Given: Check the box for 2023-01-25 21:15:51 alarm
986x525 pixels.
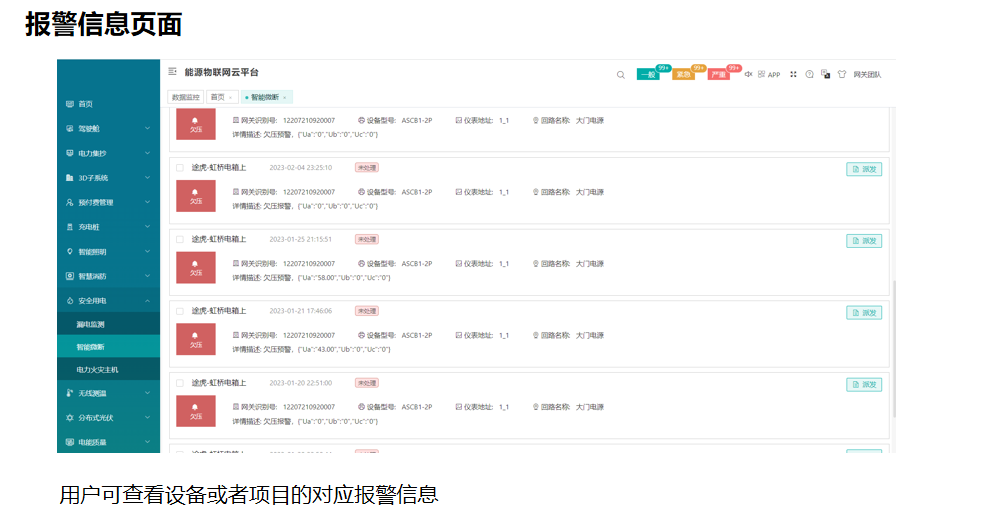Looking at the screenshot, I should (x=180, y=240).
